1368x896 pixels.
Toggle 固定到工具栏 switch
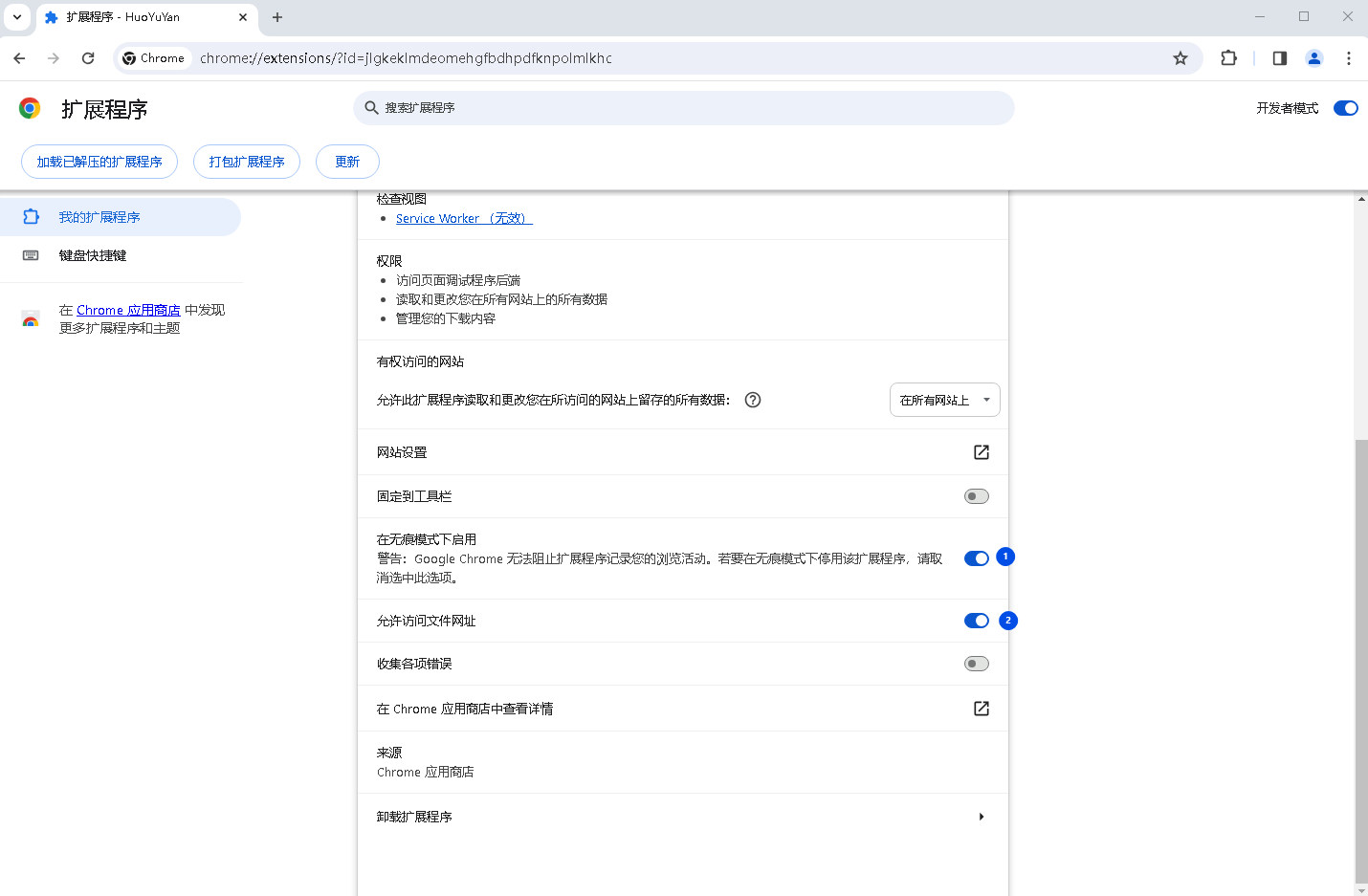click(977, 496)
